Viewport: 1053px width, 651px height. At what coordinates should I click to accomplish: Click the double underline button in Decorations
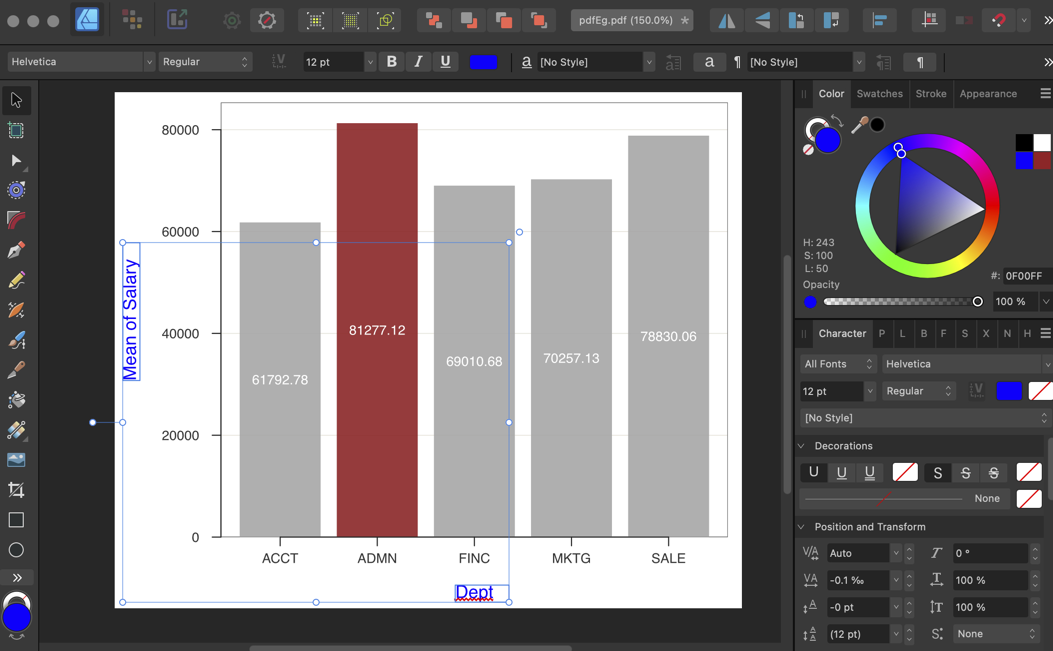tap(870, 472)
